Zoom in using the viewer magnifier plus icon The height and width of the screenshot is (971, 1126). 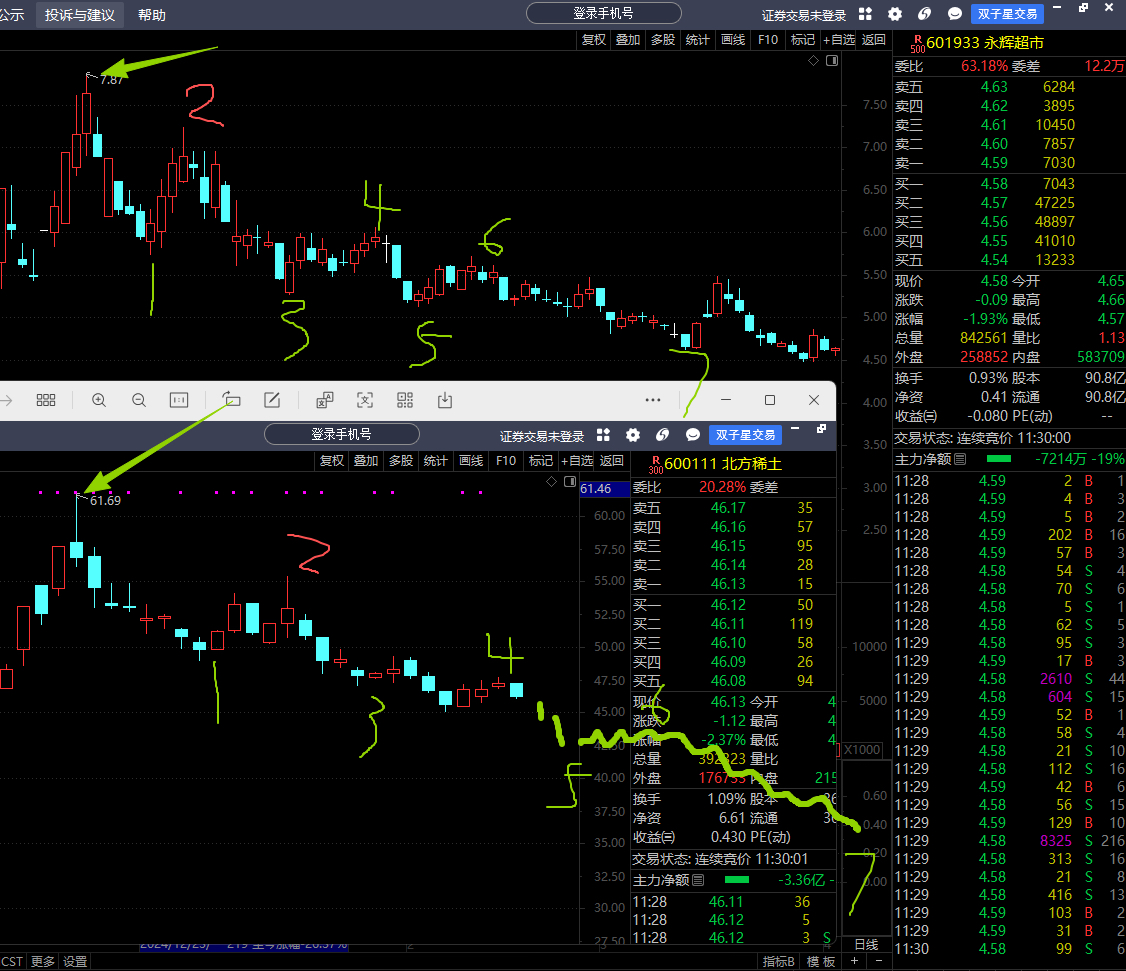99,400
